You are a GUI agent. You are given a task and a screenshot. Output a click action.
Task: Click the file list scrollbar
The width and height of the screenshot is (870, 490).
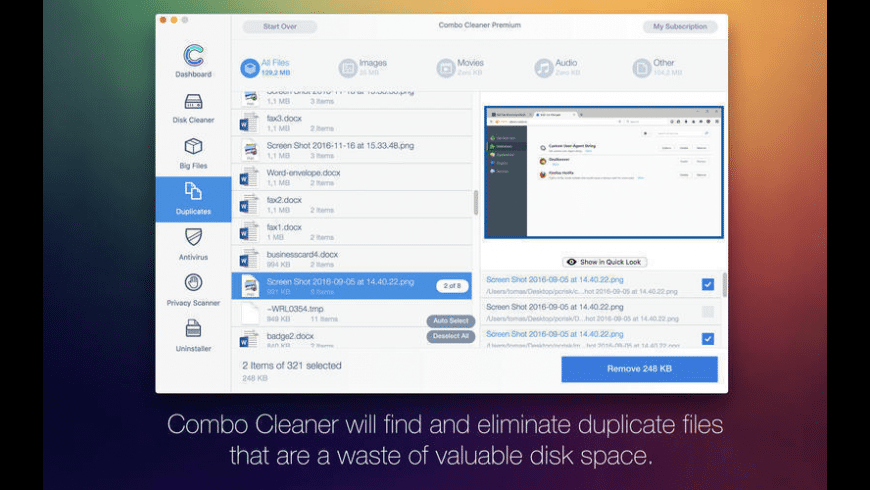click(x=476, y=203)
